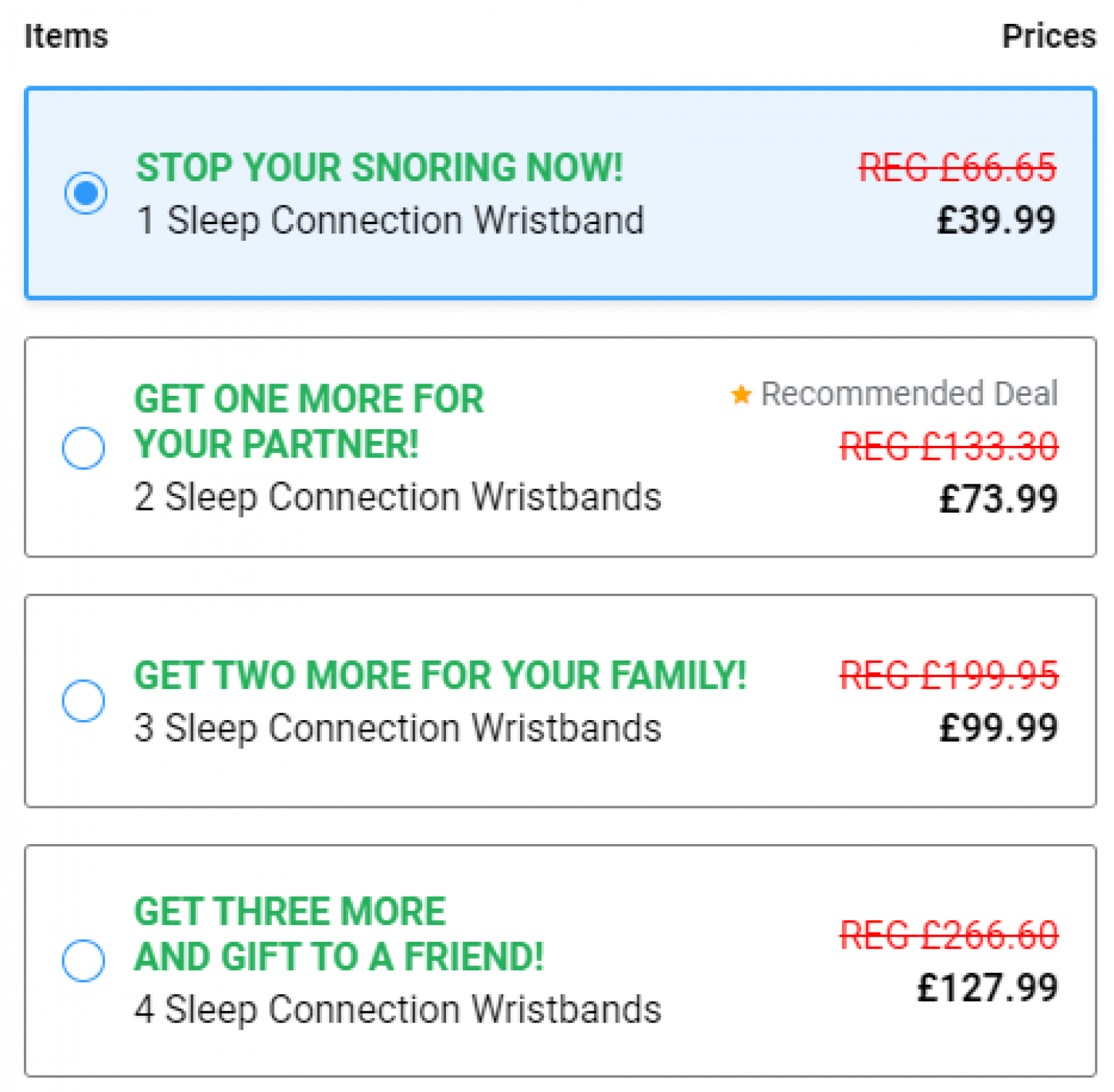Screen dimensions: 1114x1092
Task: Click the Recommended Deal star icon
Action: (x=740, y=394)
